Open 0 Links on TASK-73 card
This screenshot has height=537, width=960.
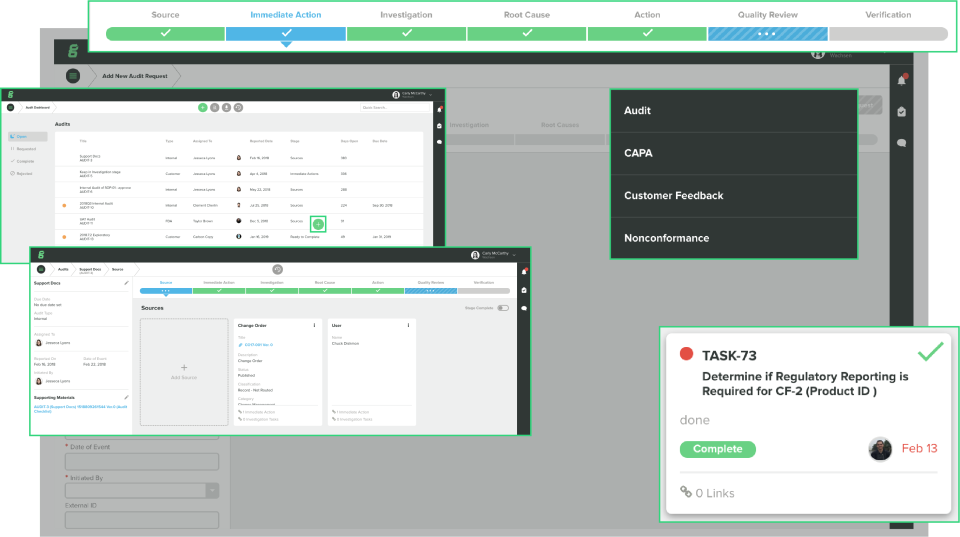coord(707,493)
